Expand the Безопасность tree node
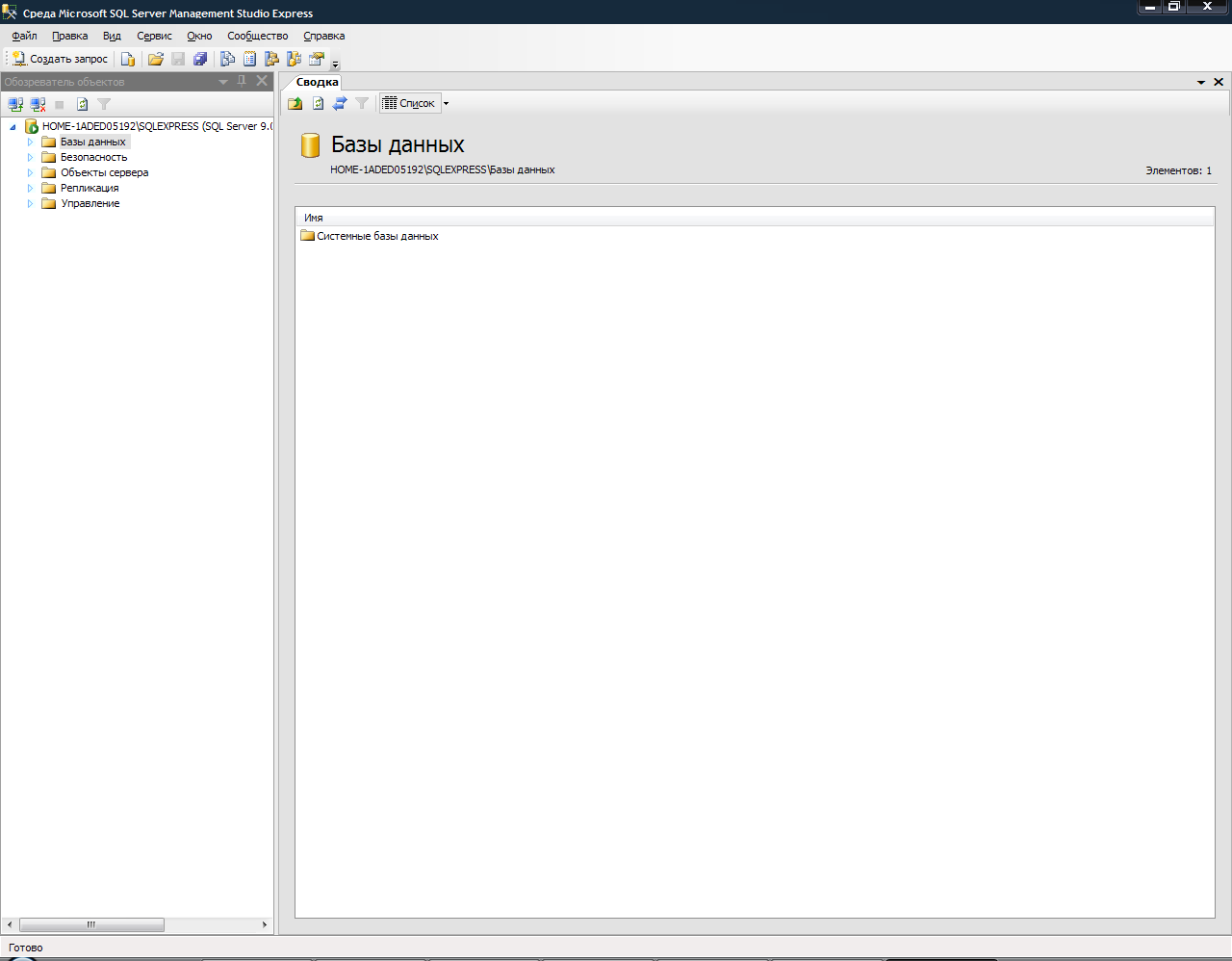This screenshot has height=961, width=1232. click(x=30, y=157)
